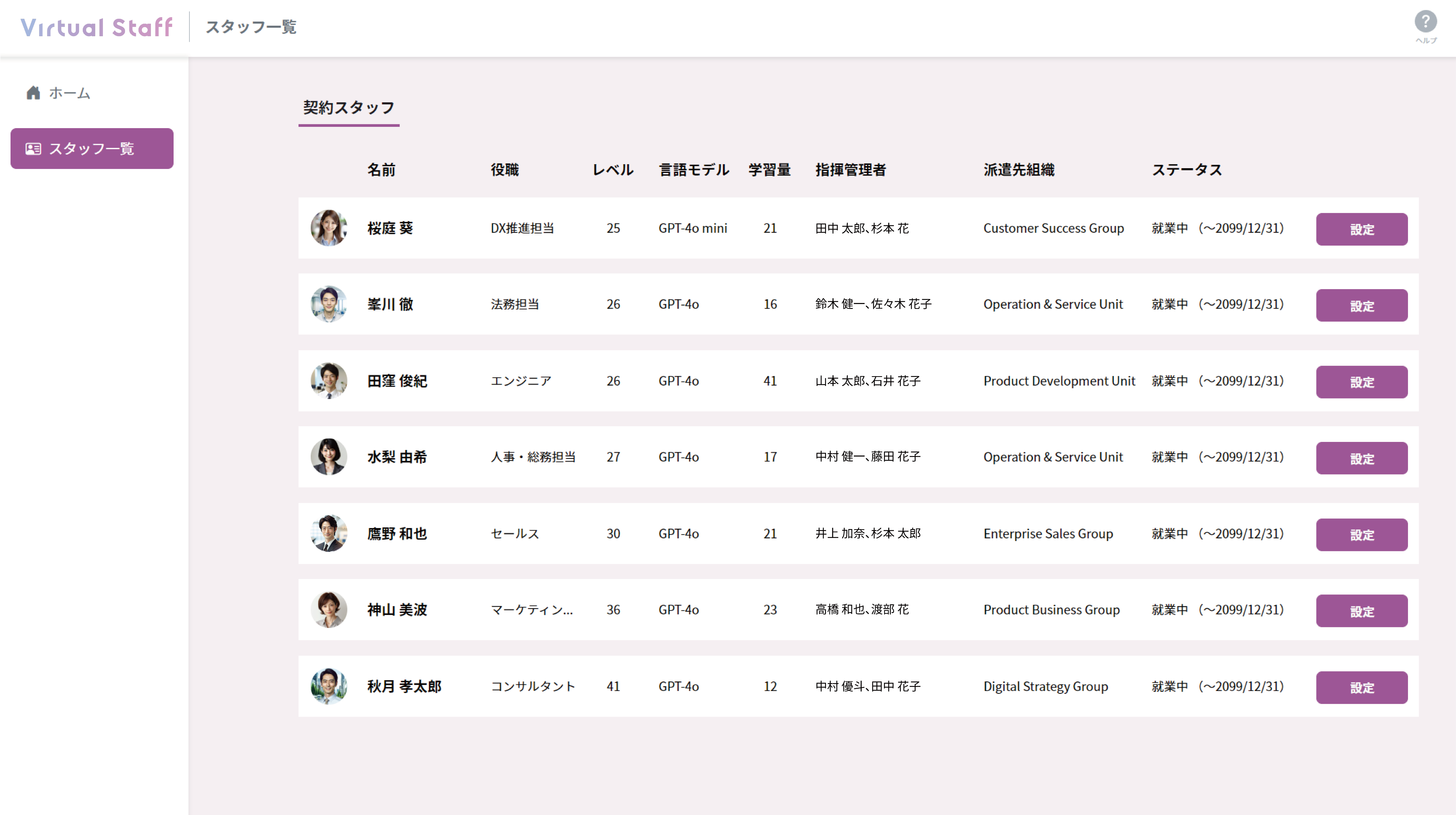
Task: Click avatar of 鷹野 和也
Action: 329,534
